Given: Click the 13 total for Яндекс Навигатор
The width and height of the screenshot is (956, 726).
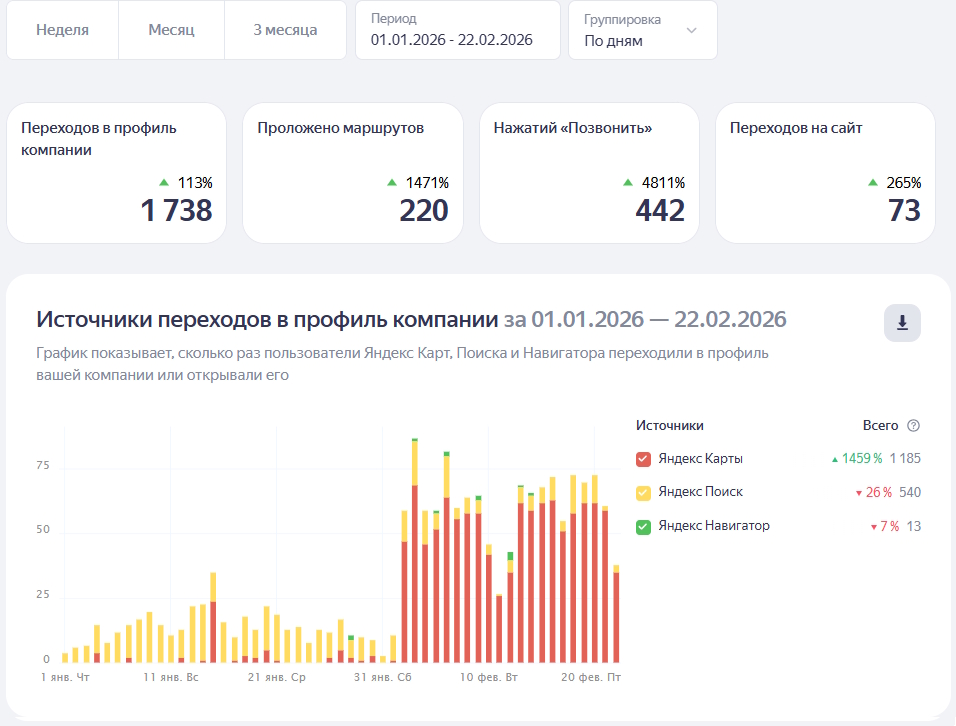Looking at the screenshot, I should [914, 527].
